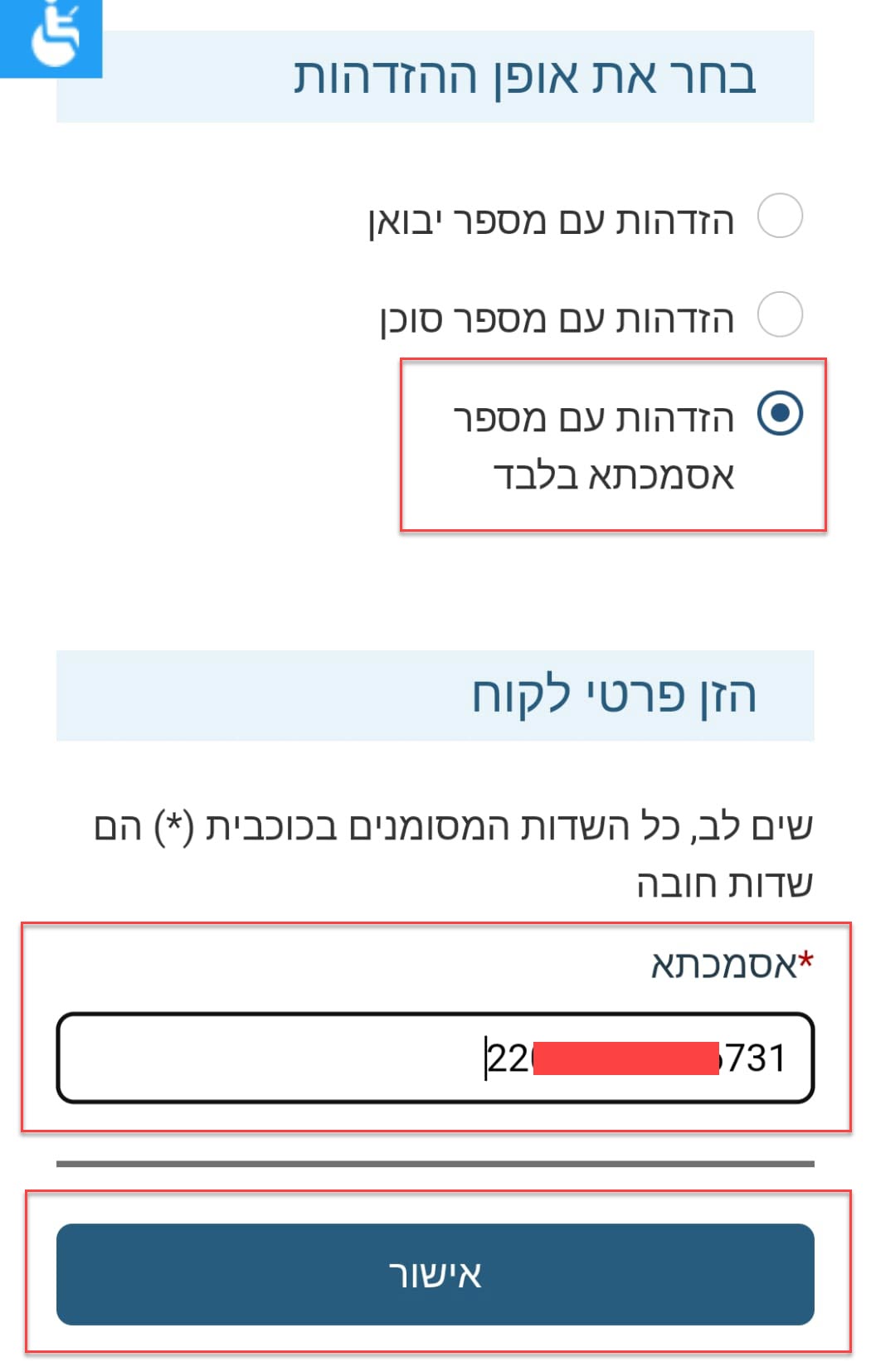Viewport: 871px width, 1372px height.
Task: Select the radio button for importer number (יבואן)
Action: [780, 217]
